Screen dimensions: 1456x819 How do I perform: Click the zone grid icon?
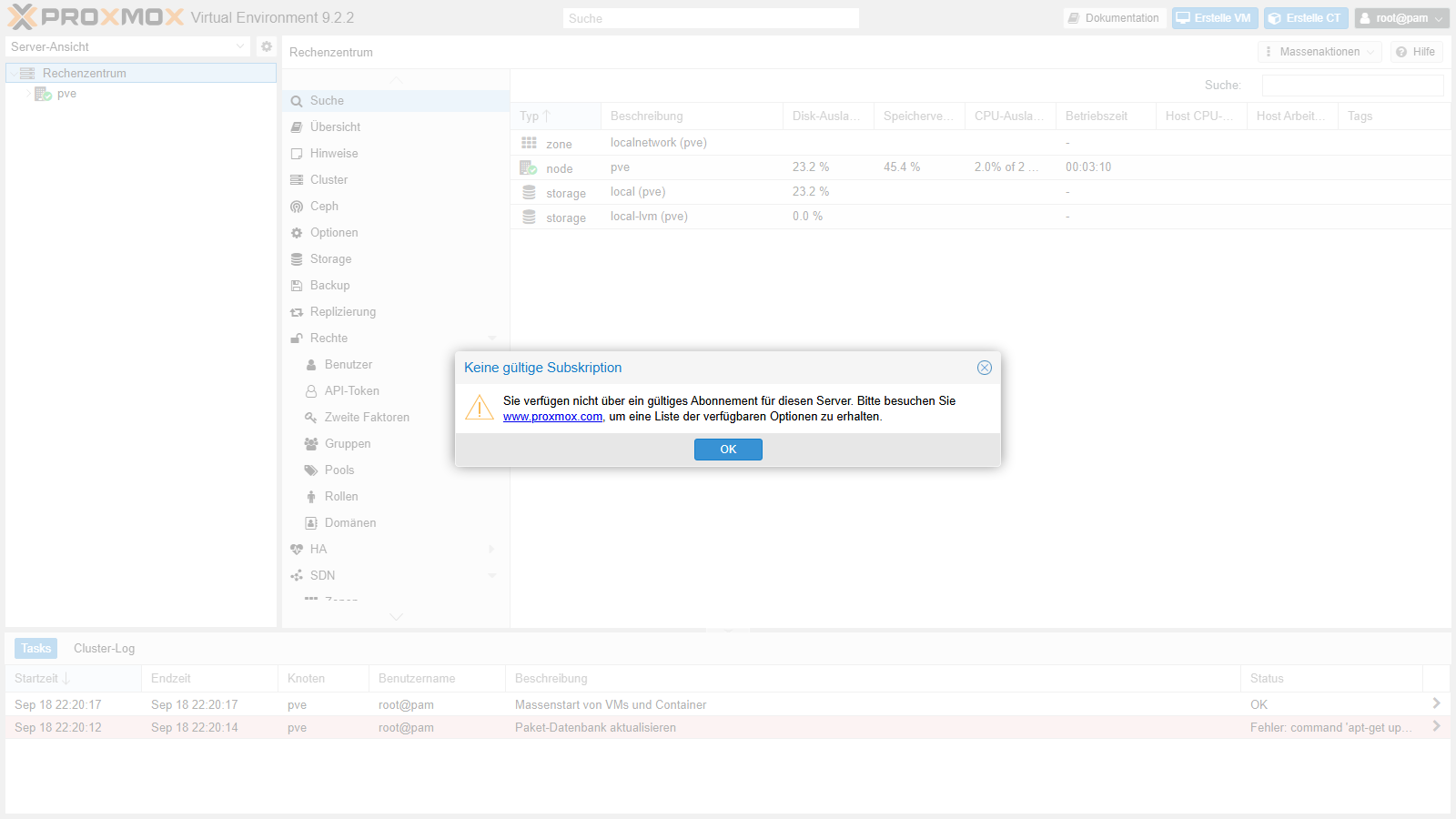[529, 143]
